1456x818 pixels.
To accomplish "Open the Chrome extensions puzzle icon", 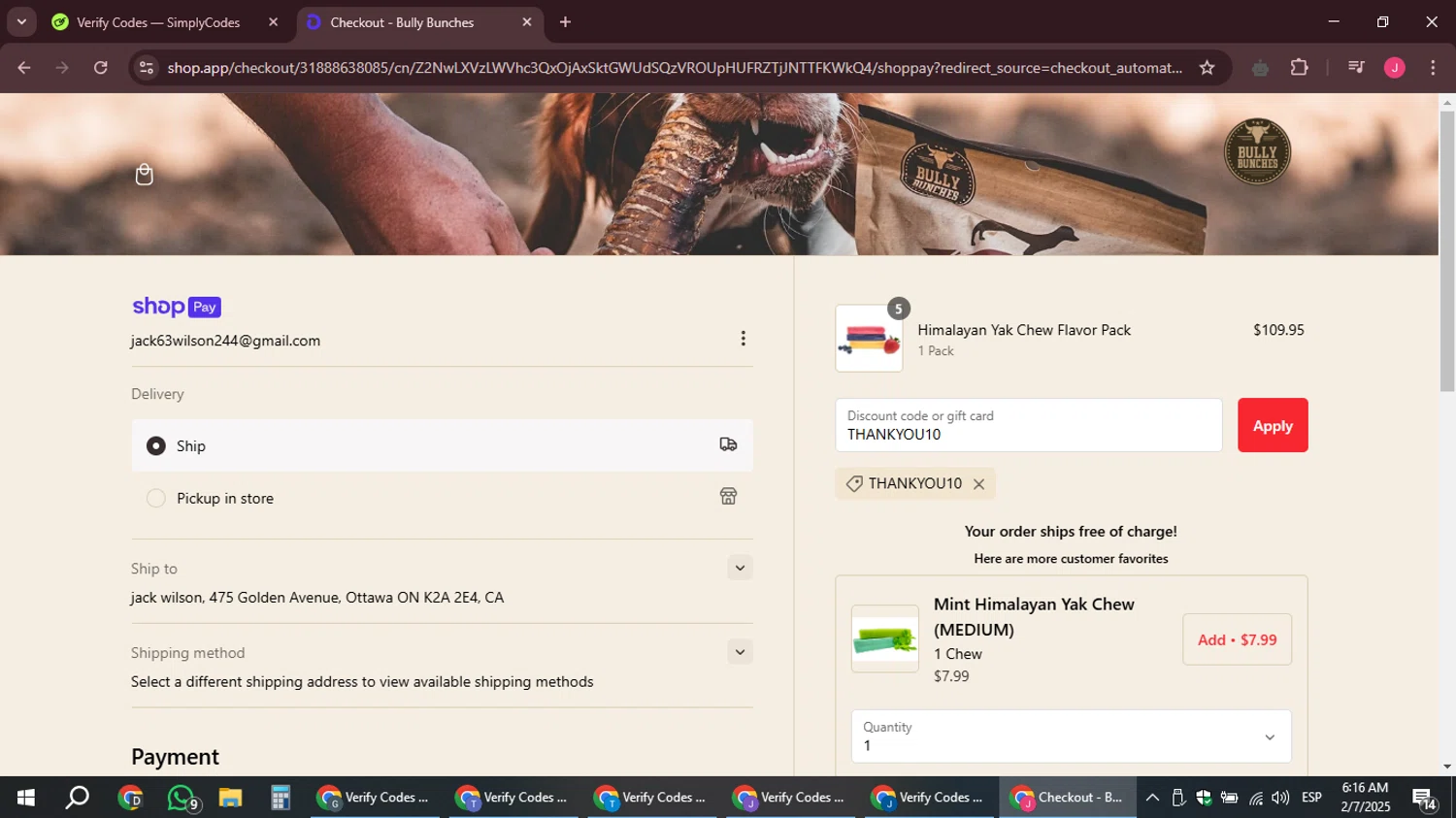I will [x=1299, y=68].
